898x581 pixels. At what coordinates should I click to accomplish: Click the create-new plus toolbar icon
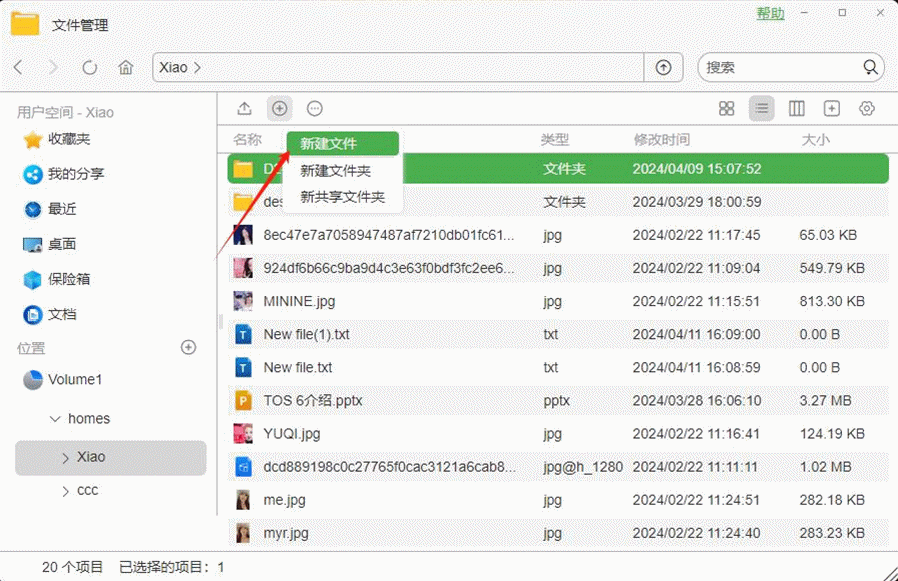click(x=279, y=108)
